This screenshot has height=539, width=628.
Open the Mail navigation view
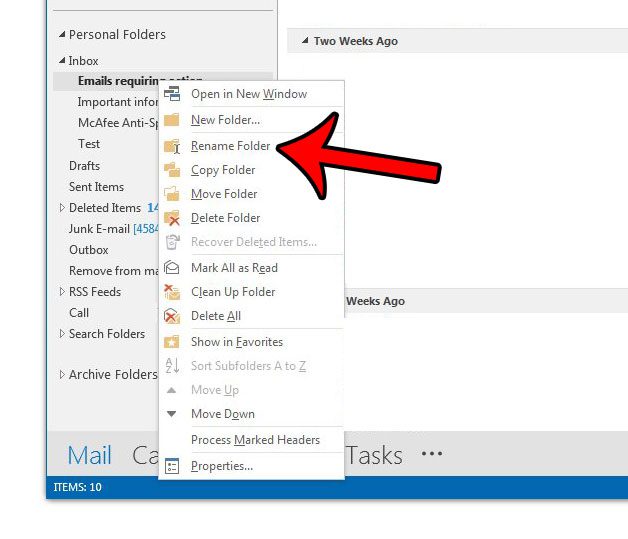tap(89, 455)
